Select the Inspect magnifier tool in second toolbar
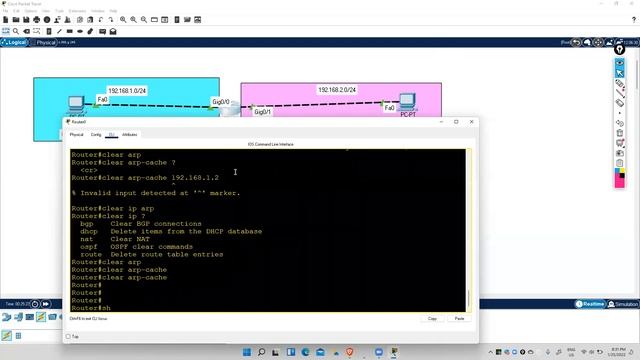Viewport: 640px width, 360px height. (x=16, y=31)
